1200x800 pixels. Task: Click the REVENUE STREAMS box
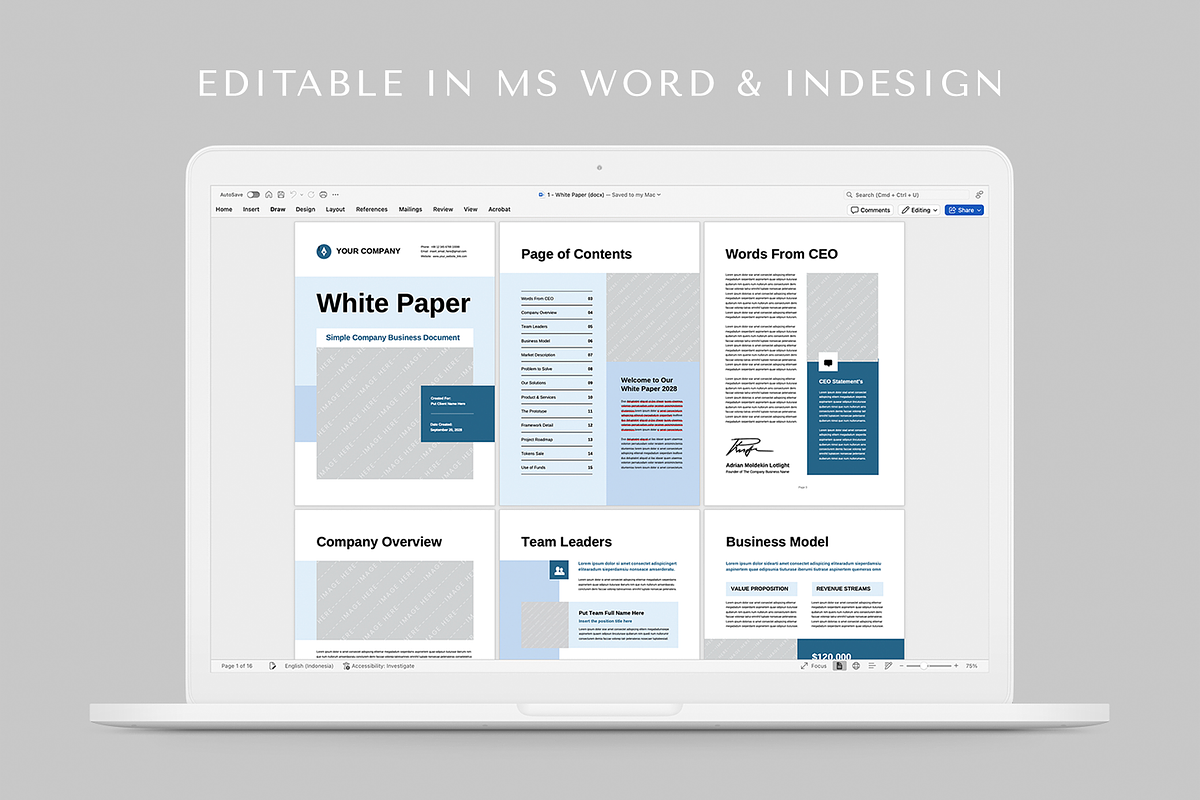coord(847,589)
